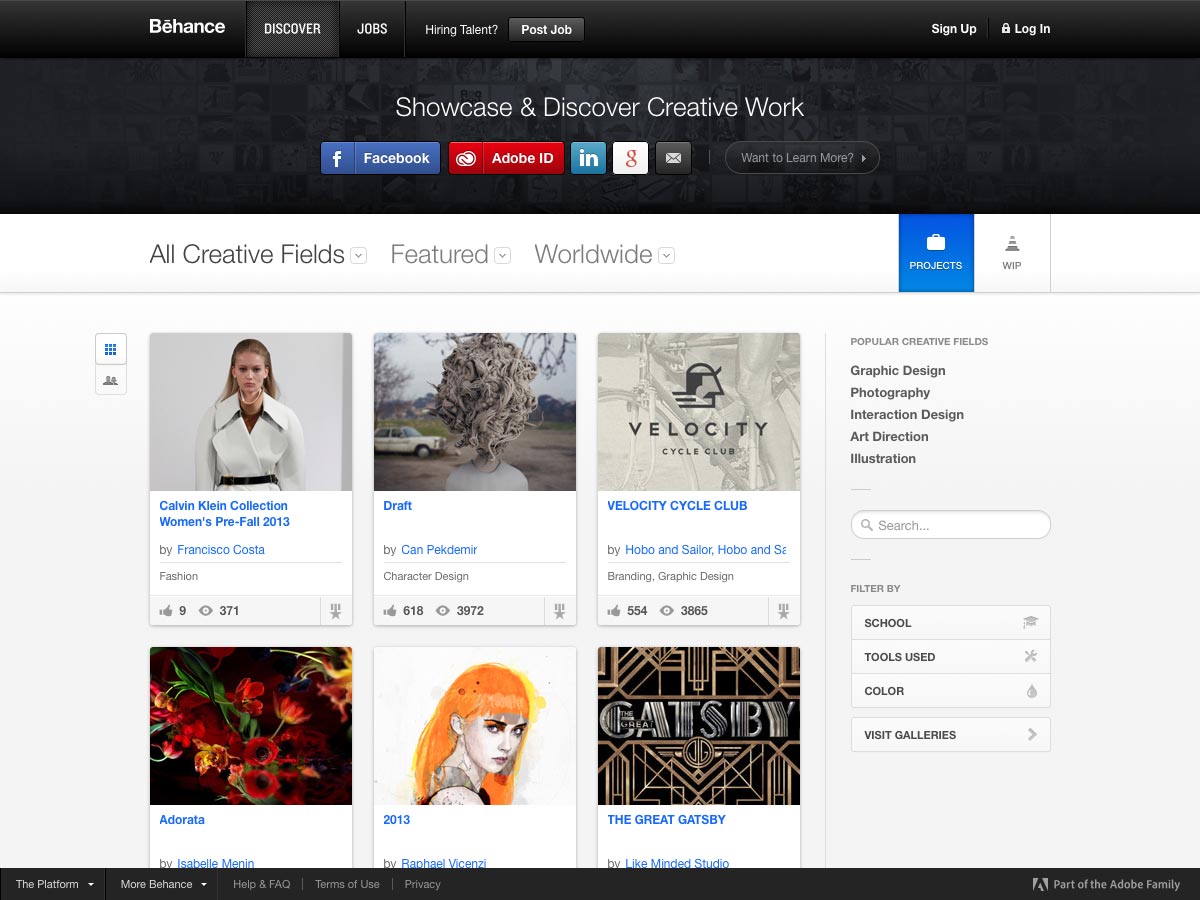
Task: Open The Great Gatsby thumbnail
Action: [x=699, y=726]
